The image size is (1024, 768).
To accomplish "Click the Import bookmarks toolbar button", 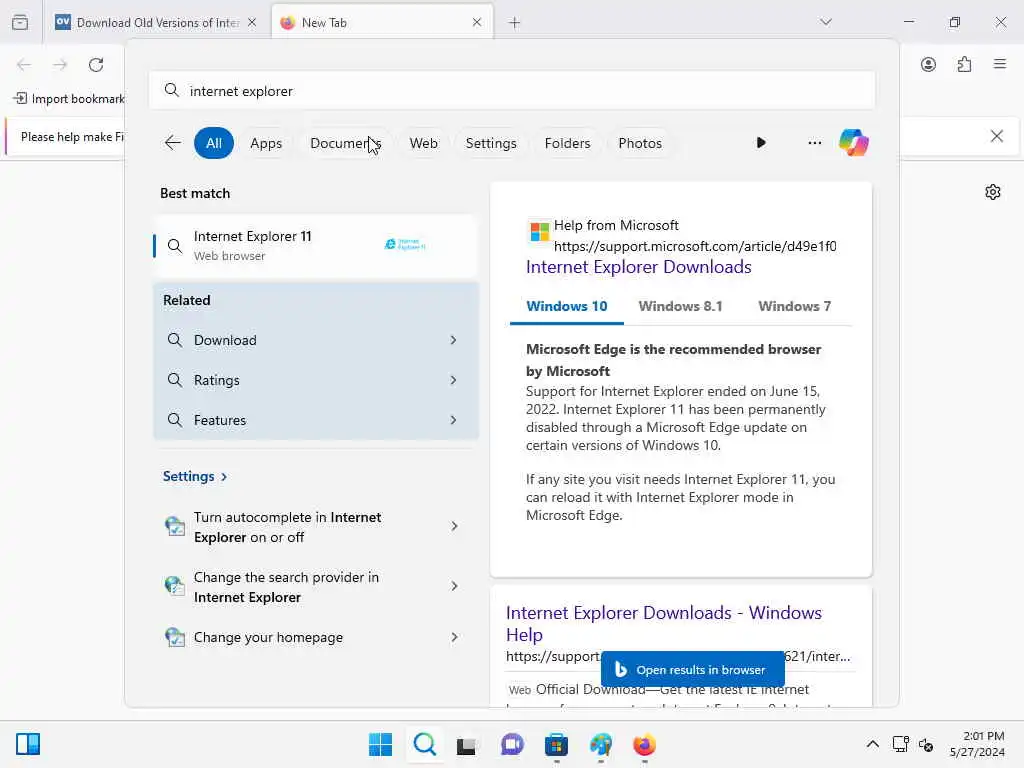I will click(x=69, y=99).
